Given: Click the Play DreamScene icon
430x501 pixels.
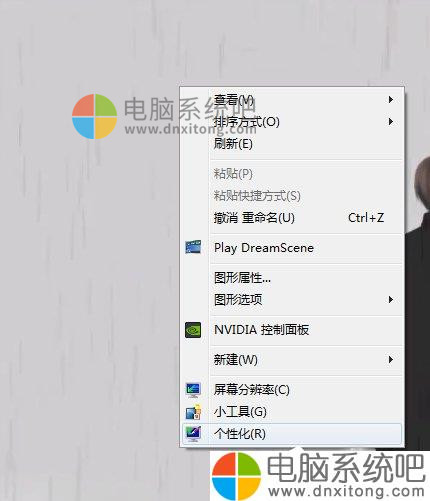Looking at the screenshot, I should [193, 247].
